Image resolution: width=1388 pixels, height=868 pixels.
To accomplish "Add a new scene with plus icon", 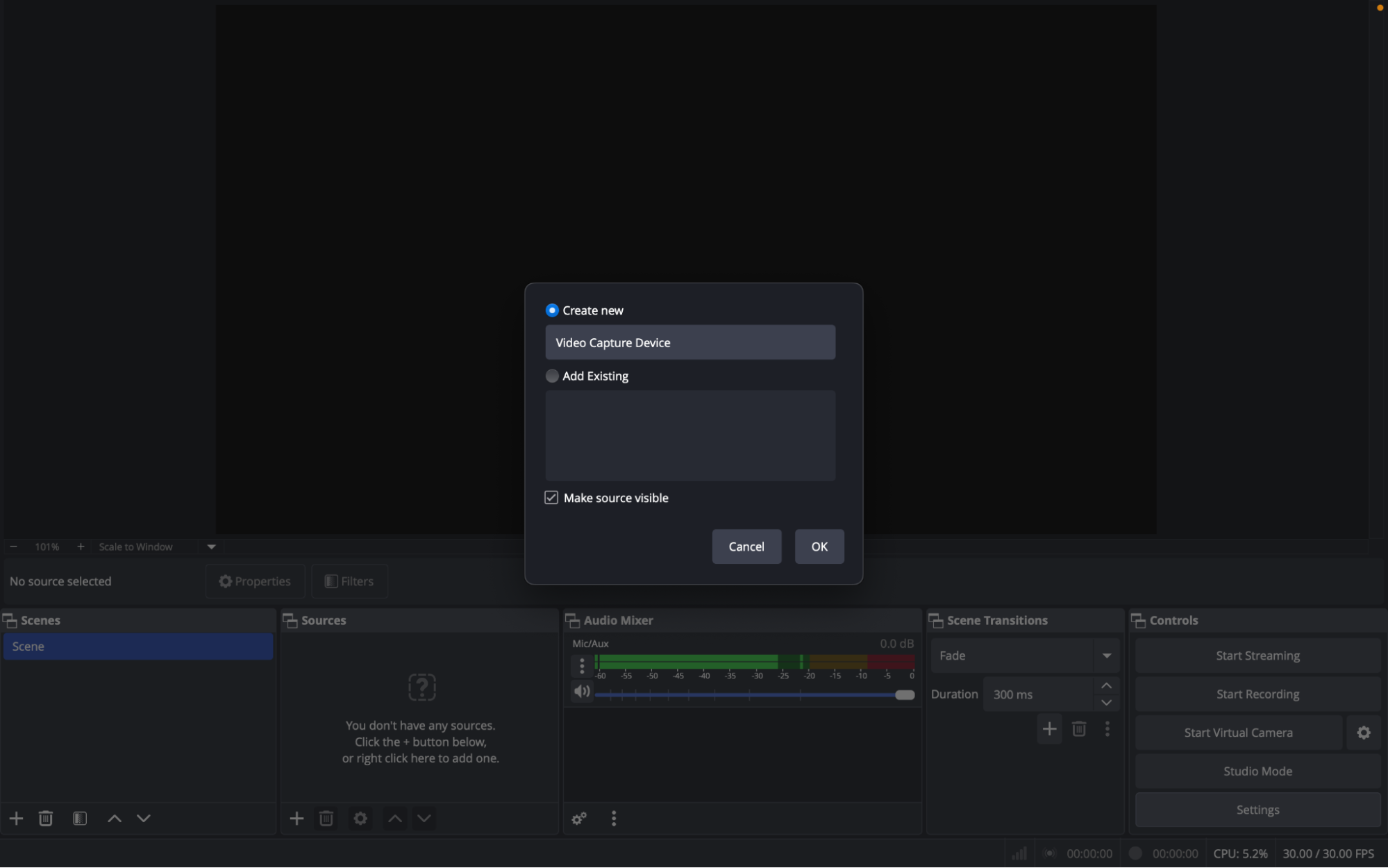I will coord(16,819).
